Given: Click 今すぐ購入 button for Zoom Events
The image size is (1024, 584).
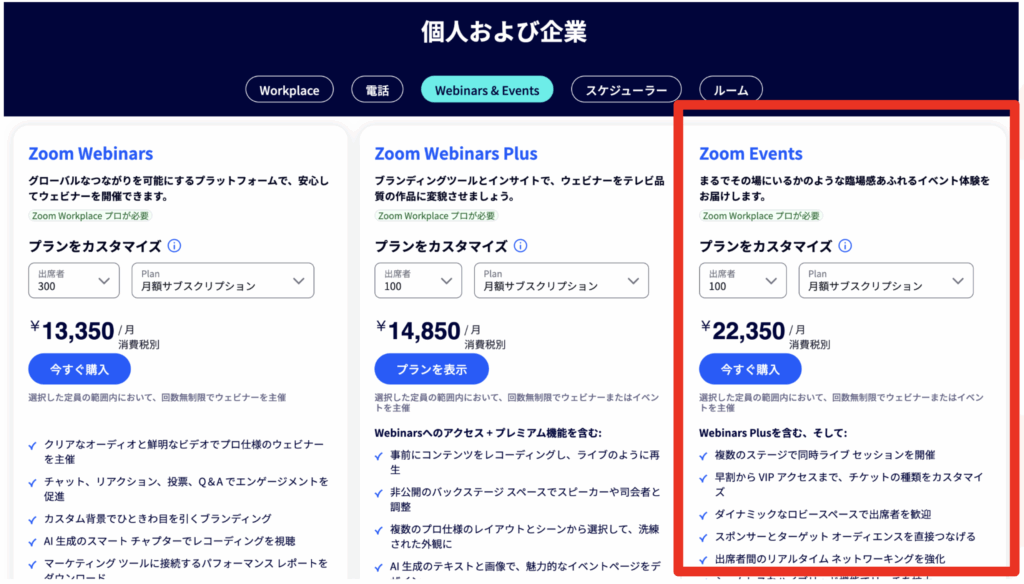Looking at the screenshot, I should (750, 369).
